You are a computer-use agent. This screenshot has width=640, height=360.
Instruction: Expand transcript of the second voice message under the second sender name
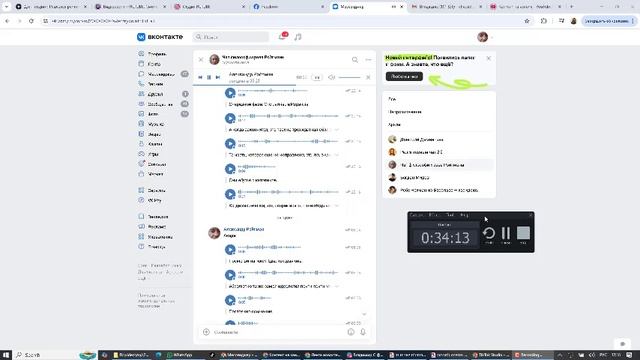point(337,286)
